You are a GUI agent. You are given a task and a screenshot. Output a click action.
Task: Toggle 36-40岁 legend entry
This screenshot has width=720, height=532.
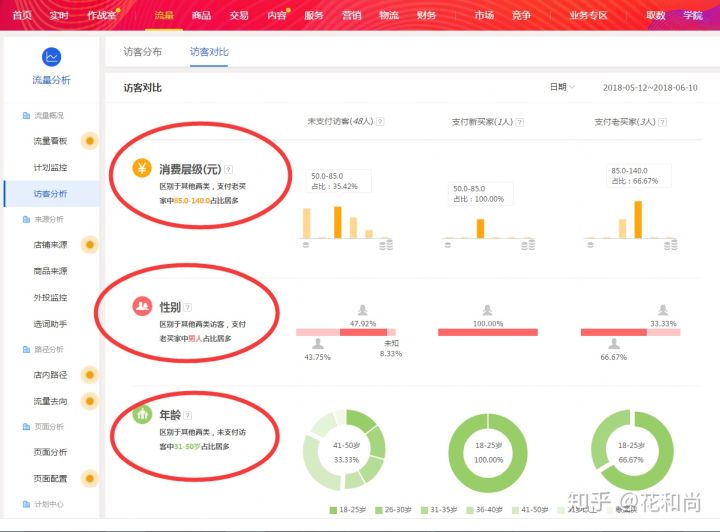tap(484, 510)
